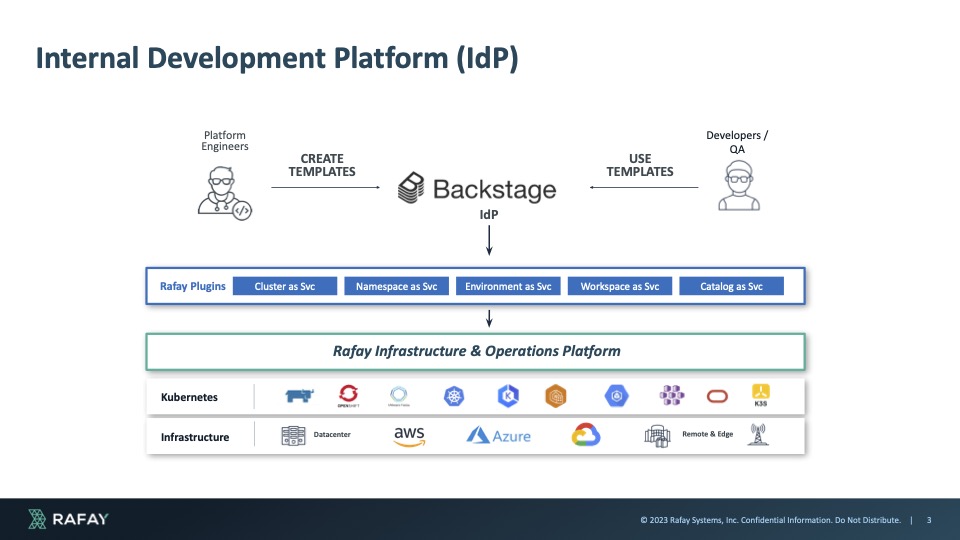This screenshot has width=960, height=540.
Task: Click the Remote & Edge building icon
Action: [x=657, y=436]
